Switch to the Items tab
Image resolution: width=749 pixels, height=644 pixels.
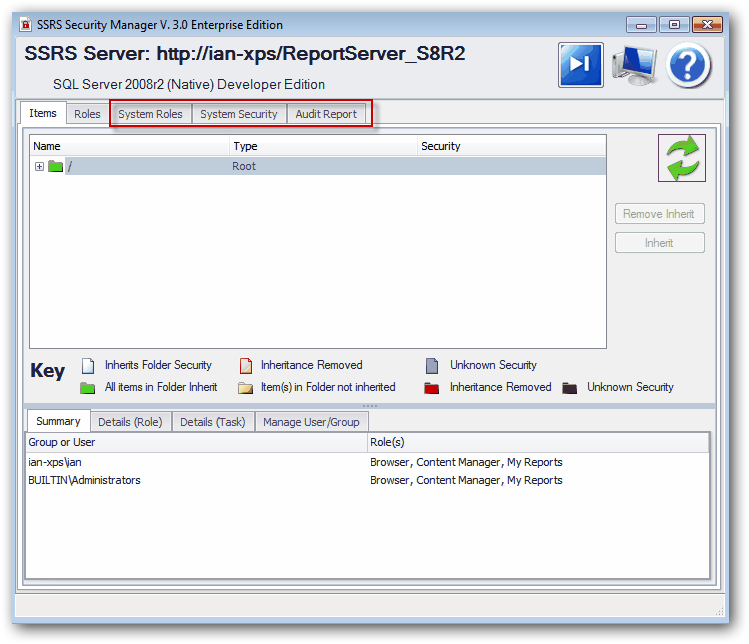(43, 113)
